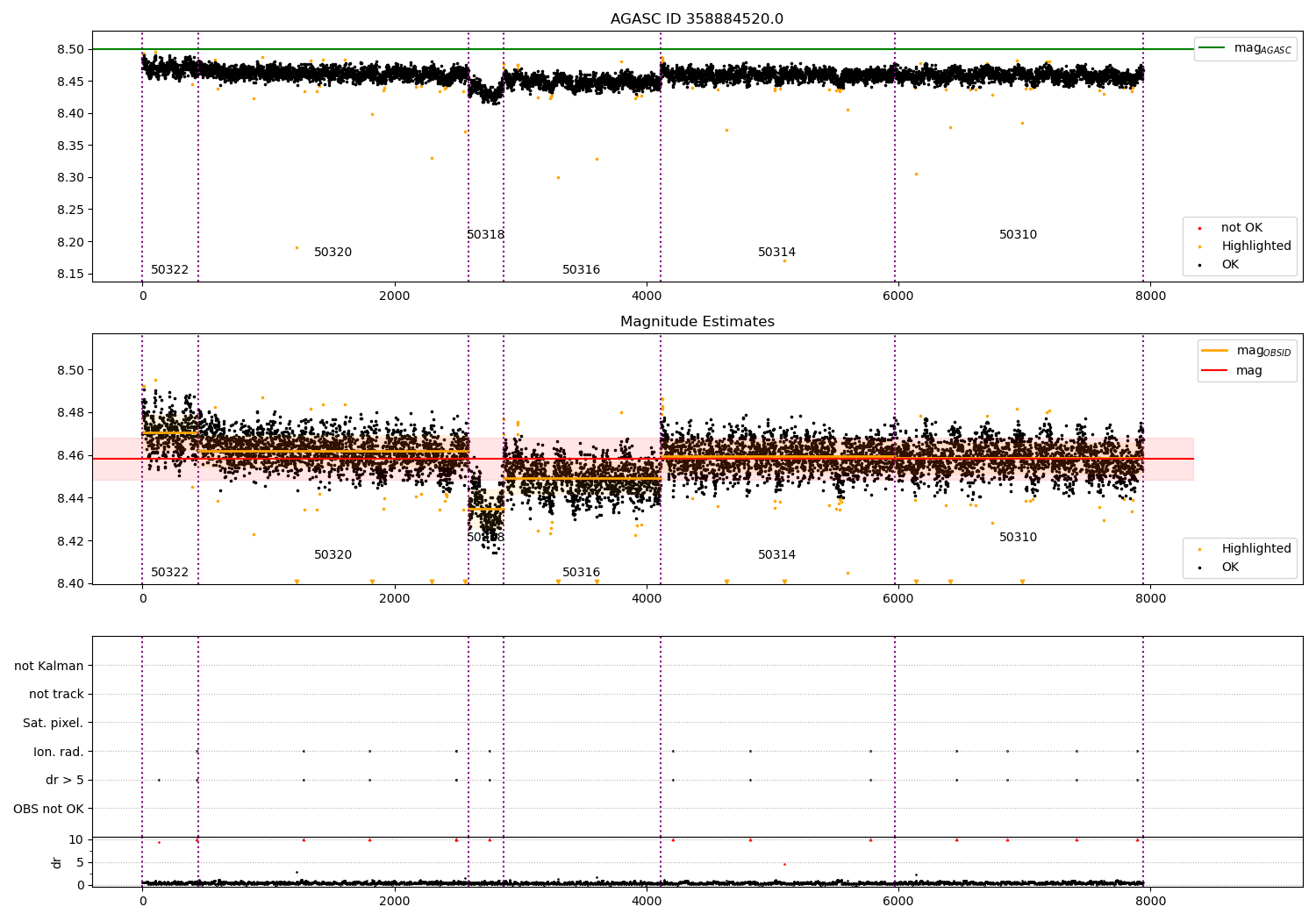
Task: Click obsid label 50318 in top panel
Action: click(485, 235)
